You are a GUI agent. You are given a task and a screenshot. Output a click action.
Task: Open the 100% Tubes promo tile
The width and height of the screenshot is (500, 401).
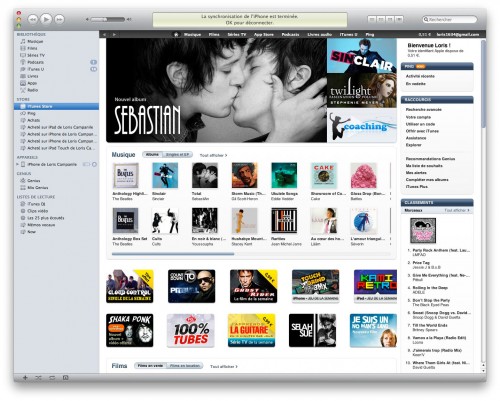(191, 330)
